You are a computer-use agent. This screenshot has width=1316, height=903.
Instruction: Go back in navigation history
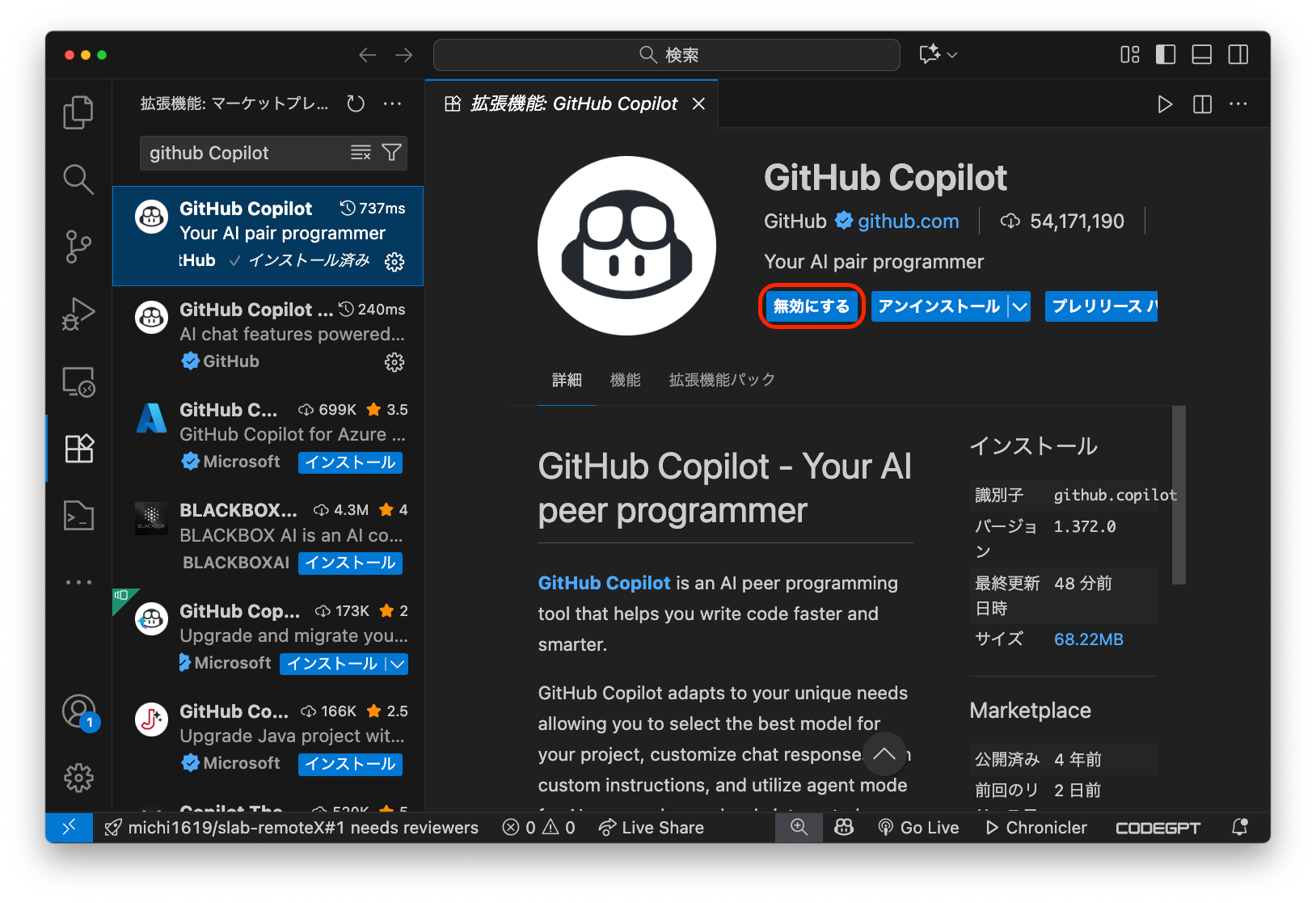pyautogui.click(x=368, y=55)
